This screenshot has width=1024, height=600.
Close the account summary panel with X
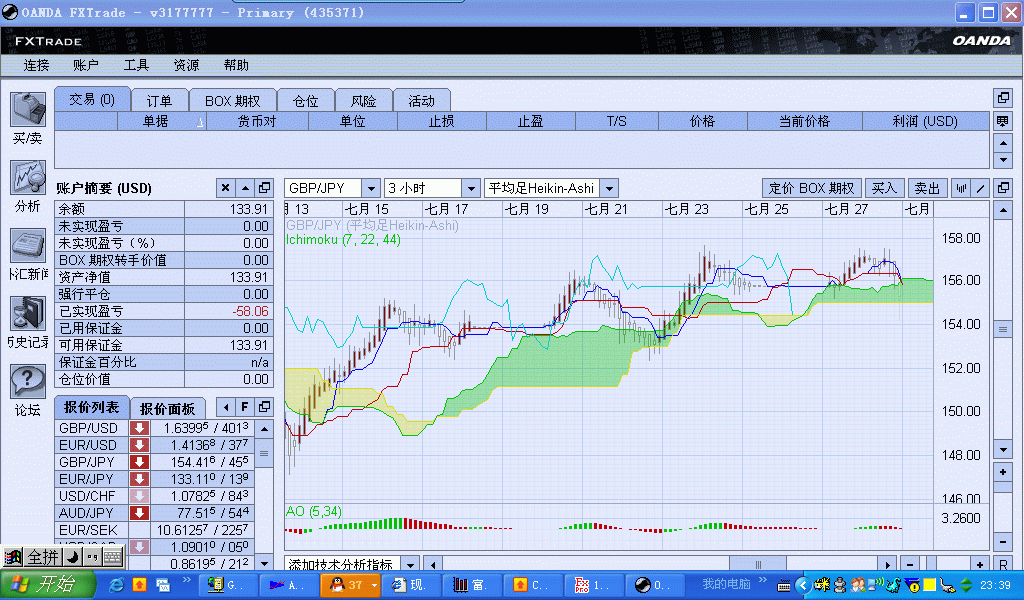[x=226, y=188]
